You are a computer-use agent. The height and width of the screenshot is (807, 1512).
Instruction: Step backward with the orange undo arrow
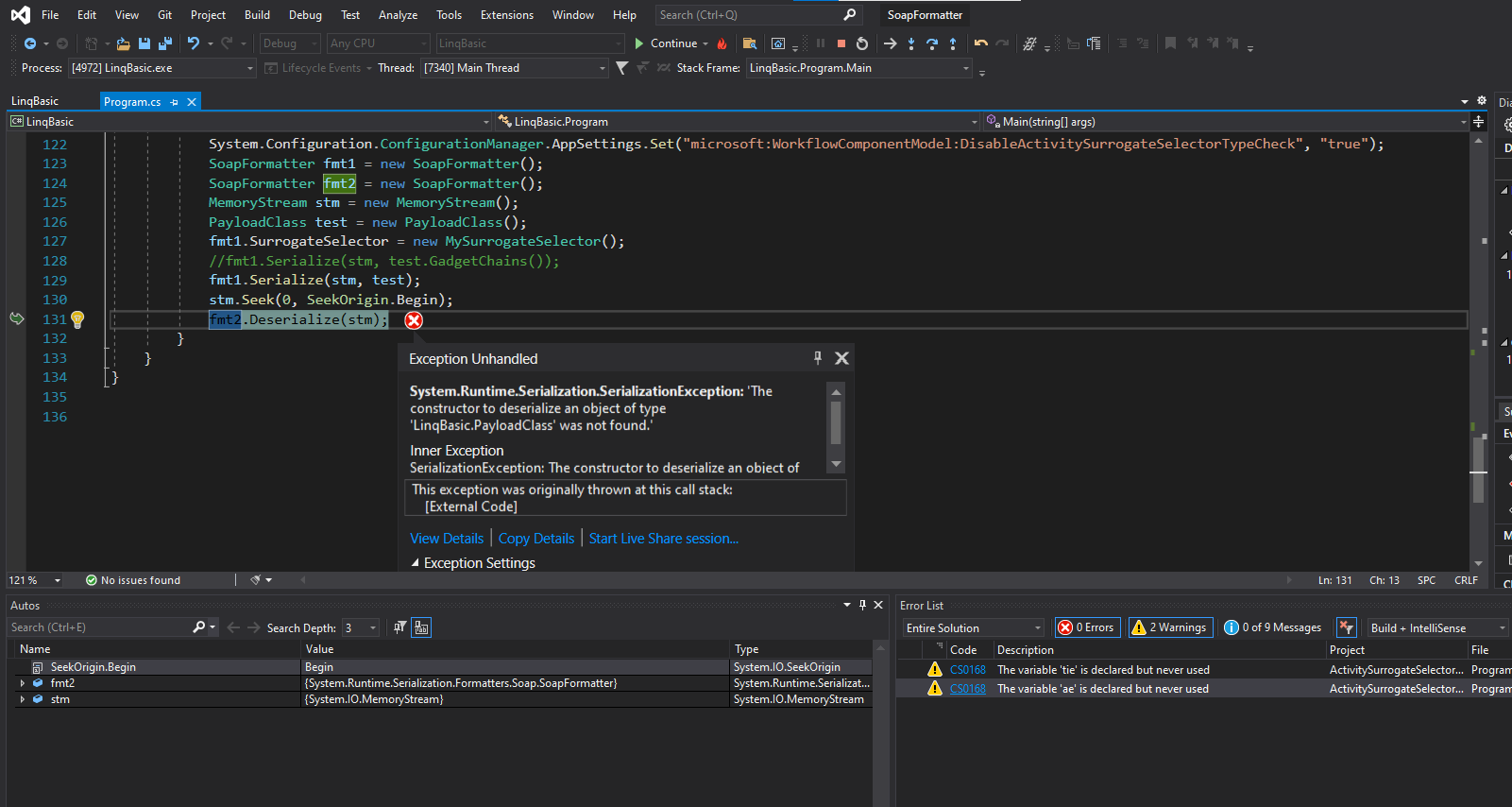tap(981, 43)
